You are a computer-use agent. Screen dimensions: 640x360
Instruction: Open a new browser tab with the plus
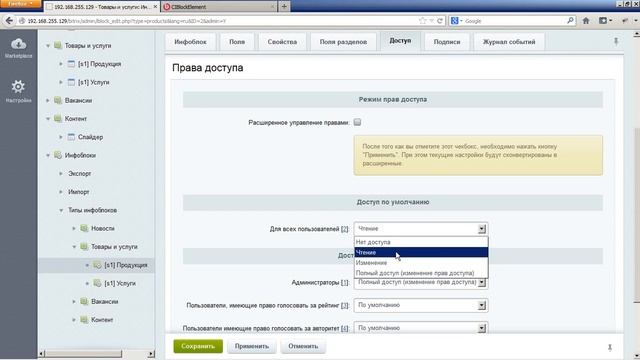coord(284,7)
